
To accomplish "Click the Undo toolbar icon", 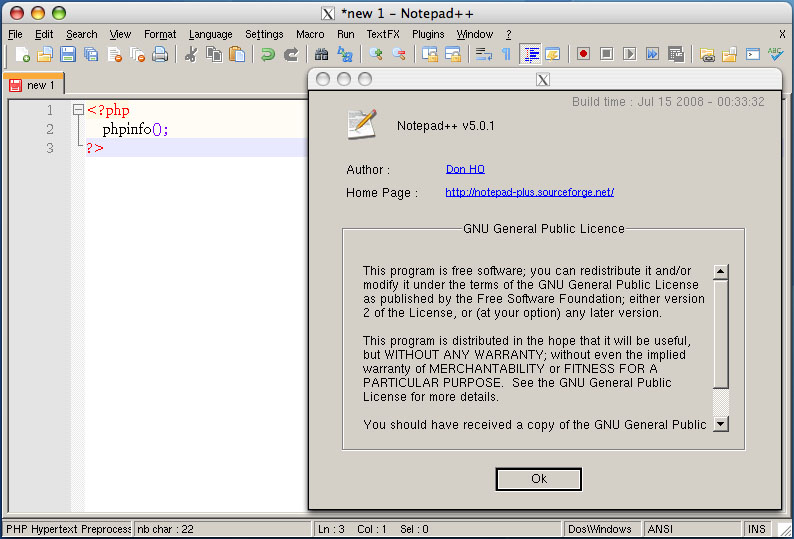I will (268, 55).
